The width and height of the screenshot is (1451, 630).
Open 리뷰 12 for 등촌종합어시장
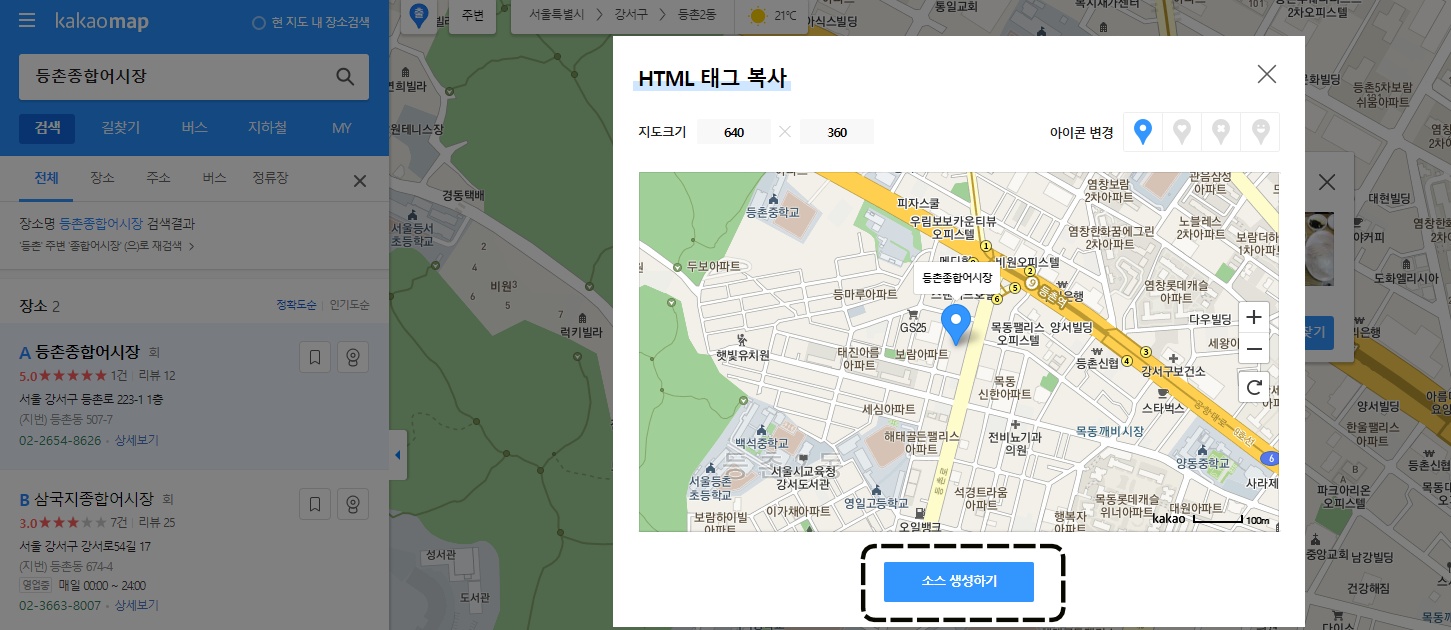[x=157, y=376]
